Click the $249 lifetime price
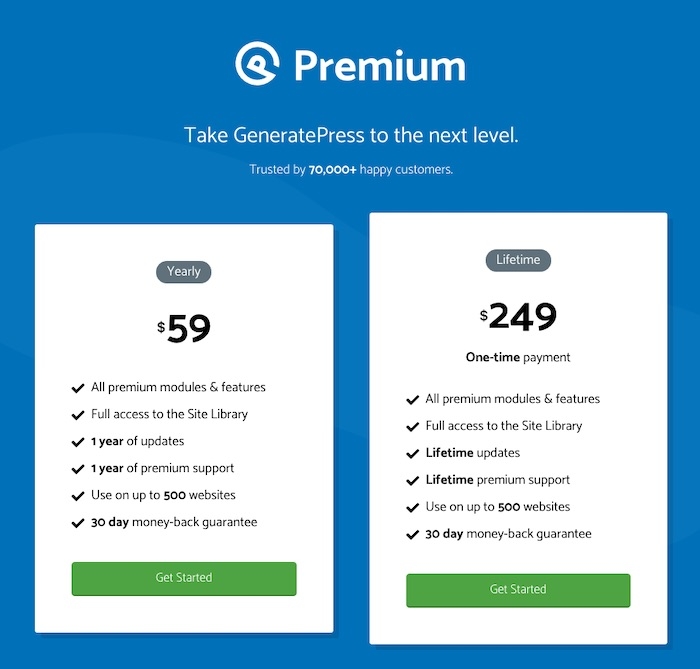Image resolution: width=700 pixels, height=669 pixels. click(x=519, y=317)
